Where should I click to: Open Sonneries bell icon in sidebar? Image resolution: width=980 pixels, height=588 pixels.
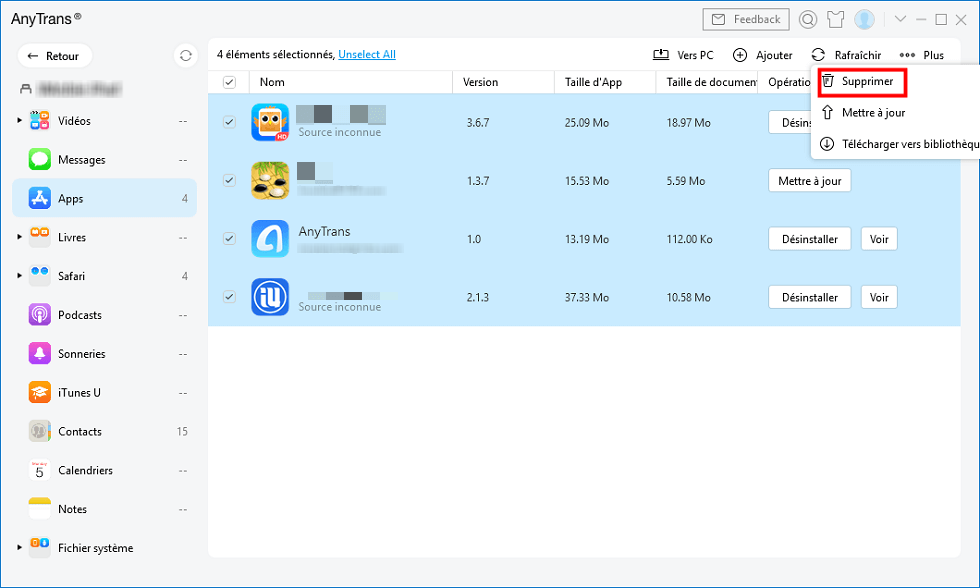39,353
